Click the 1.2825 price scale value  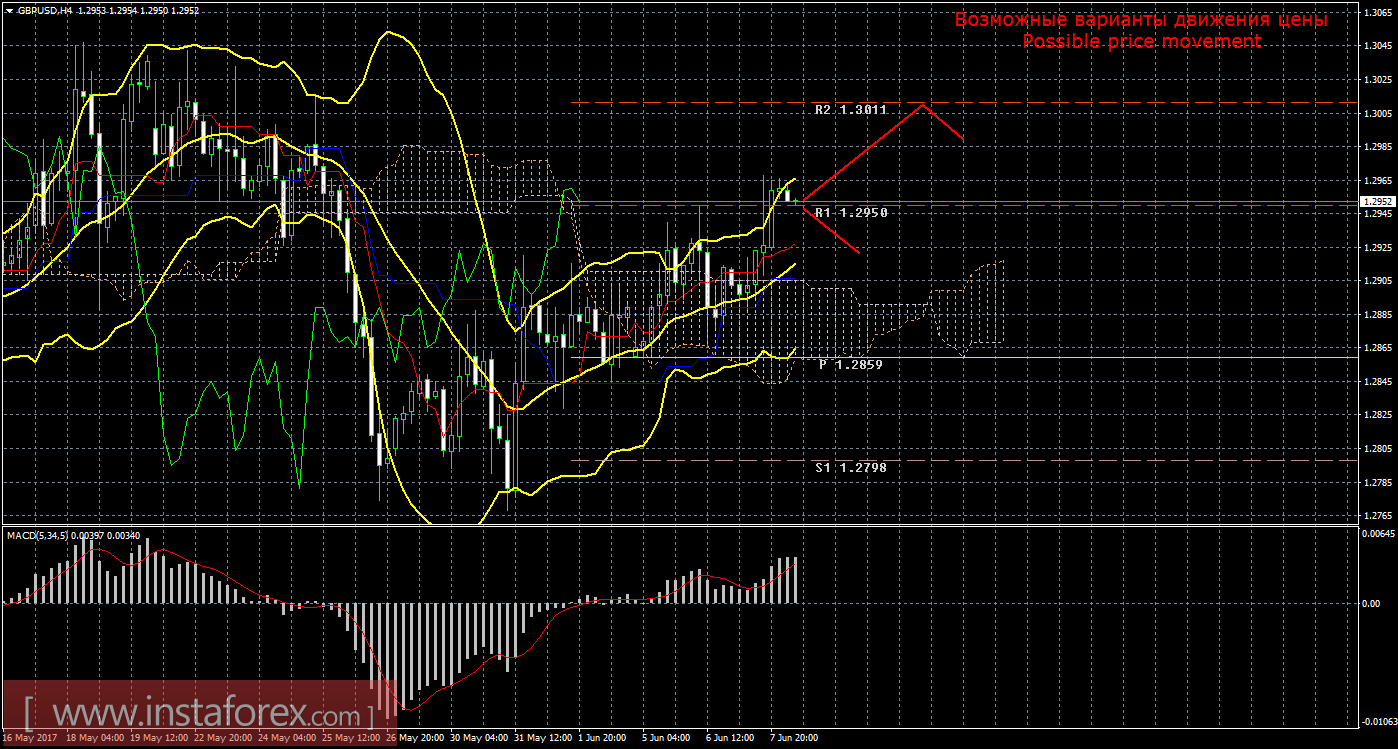[x=1378, y=415]
